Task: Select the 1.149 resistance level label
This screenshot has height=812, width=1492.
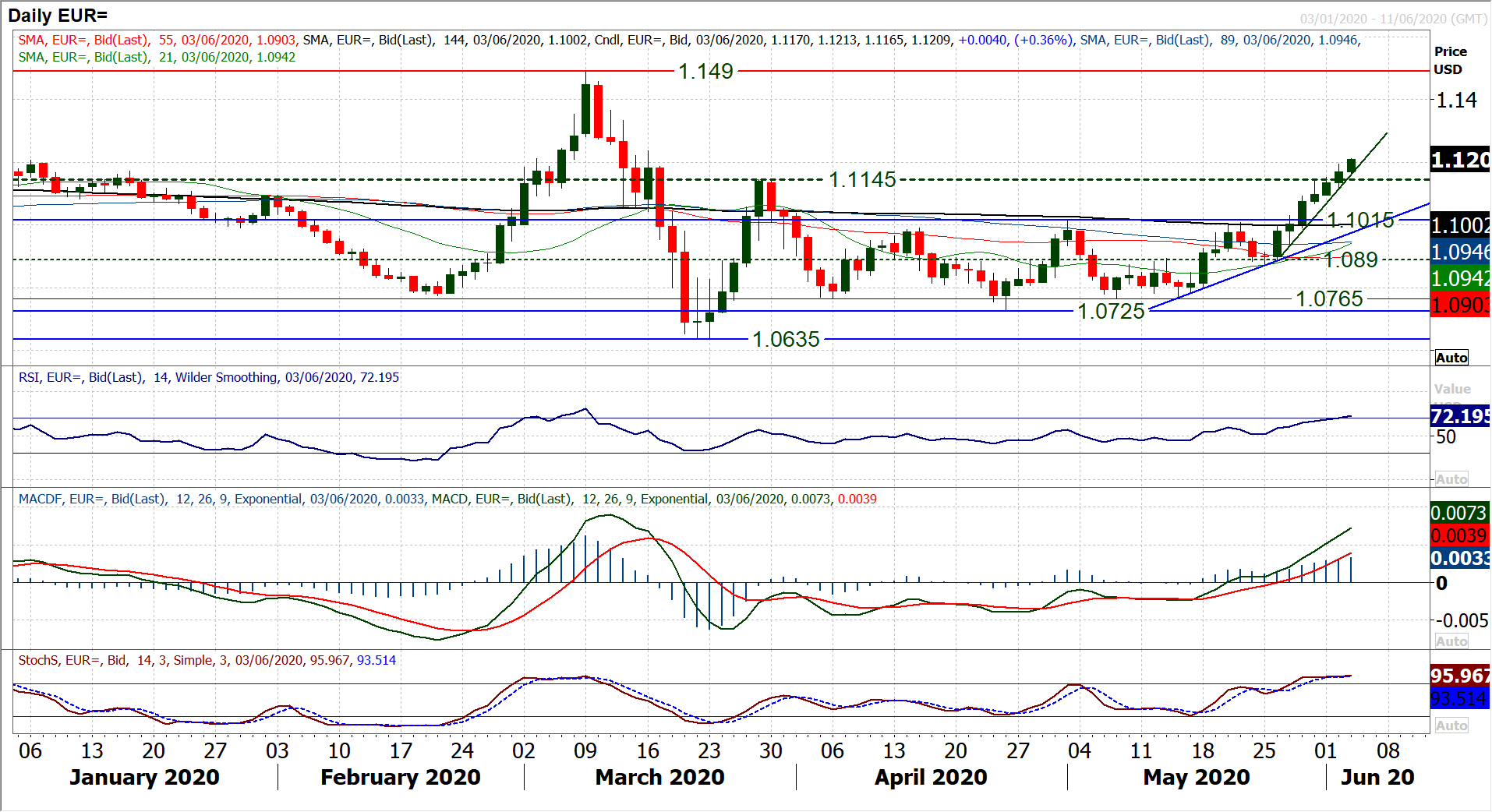Action: point(705,72)
